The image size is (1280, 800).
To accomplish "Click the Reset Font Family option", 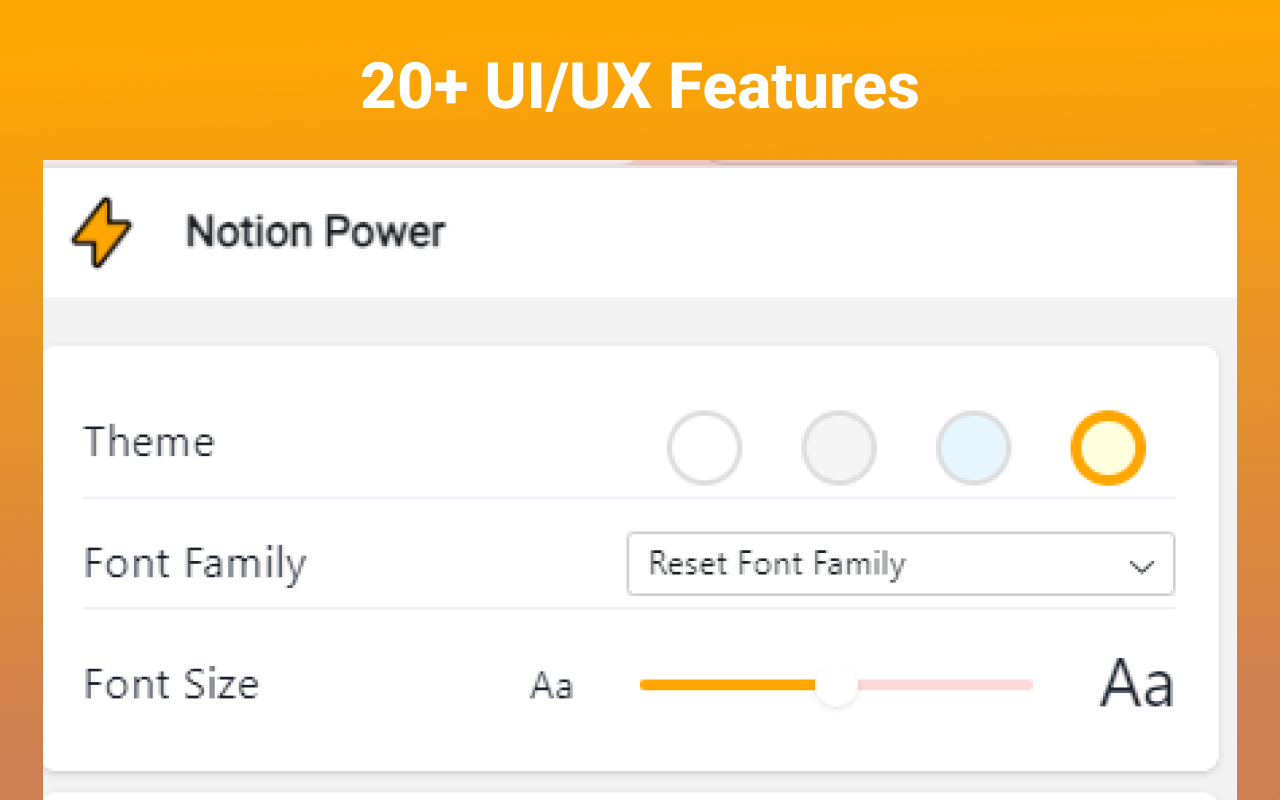I will coord(776,564).
